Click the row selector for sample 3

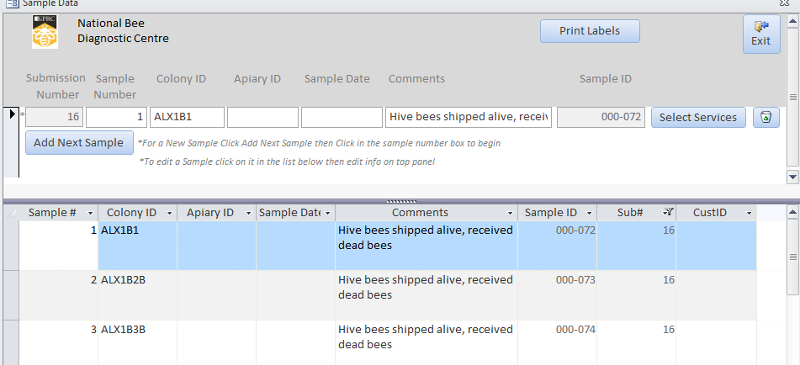pyautogui.click(x=11, y=343)
